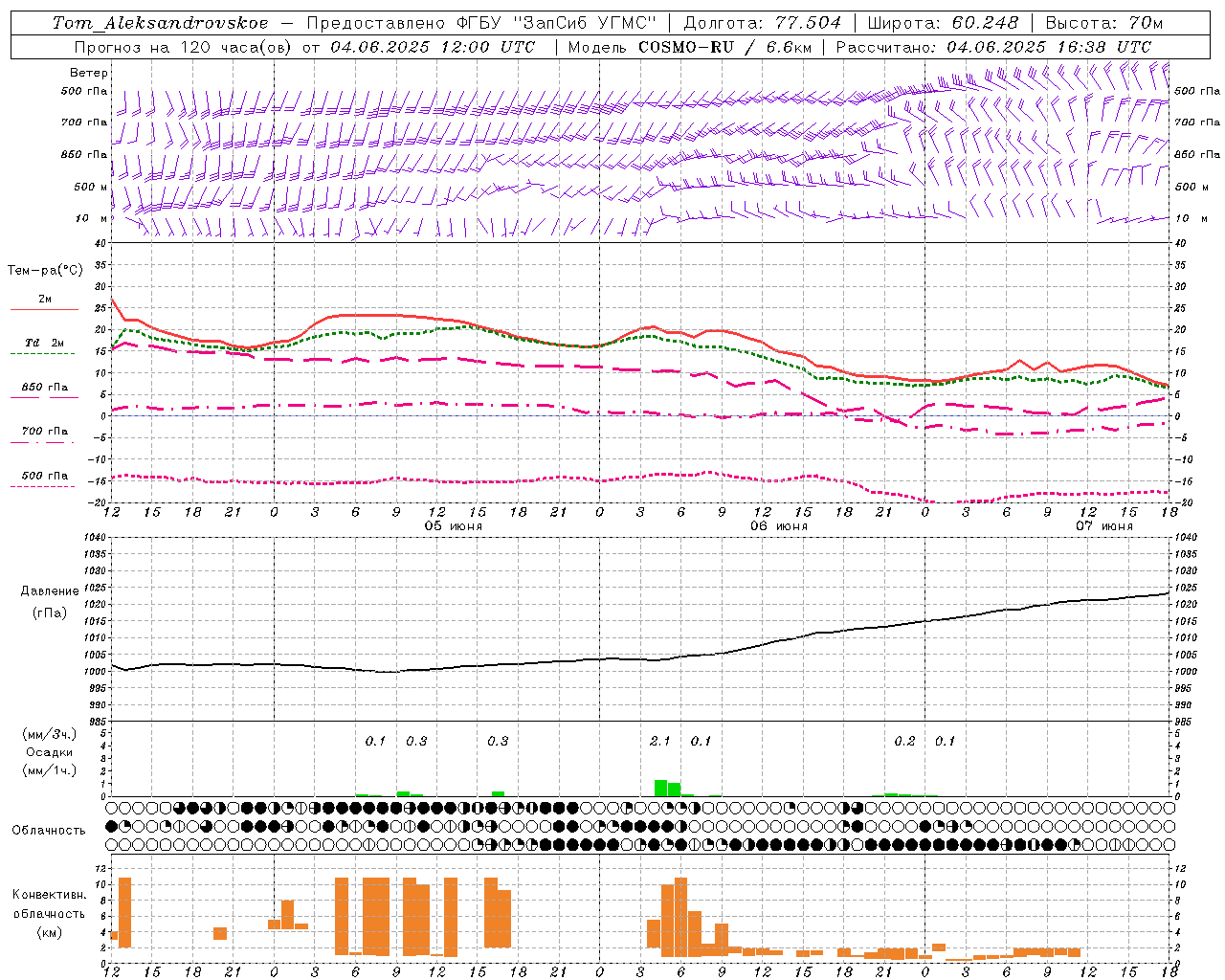Click the Тем-ра(°C) panel label

click(x=45, y=271)
